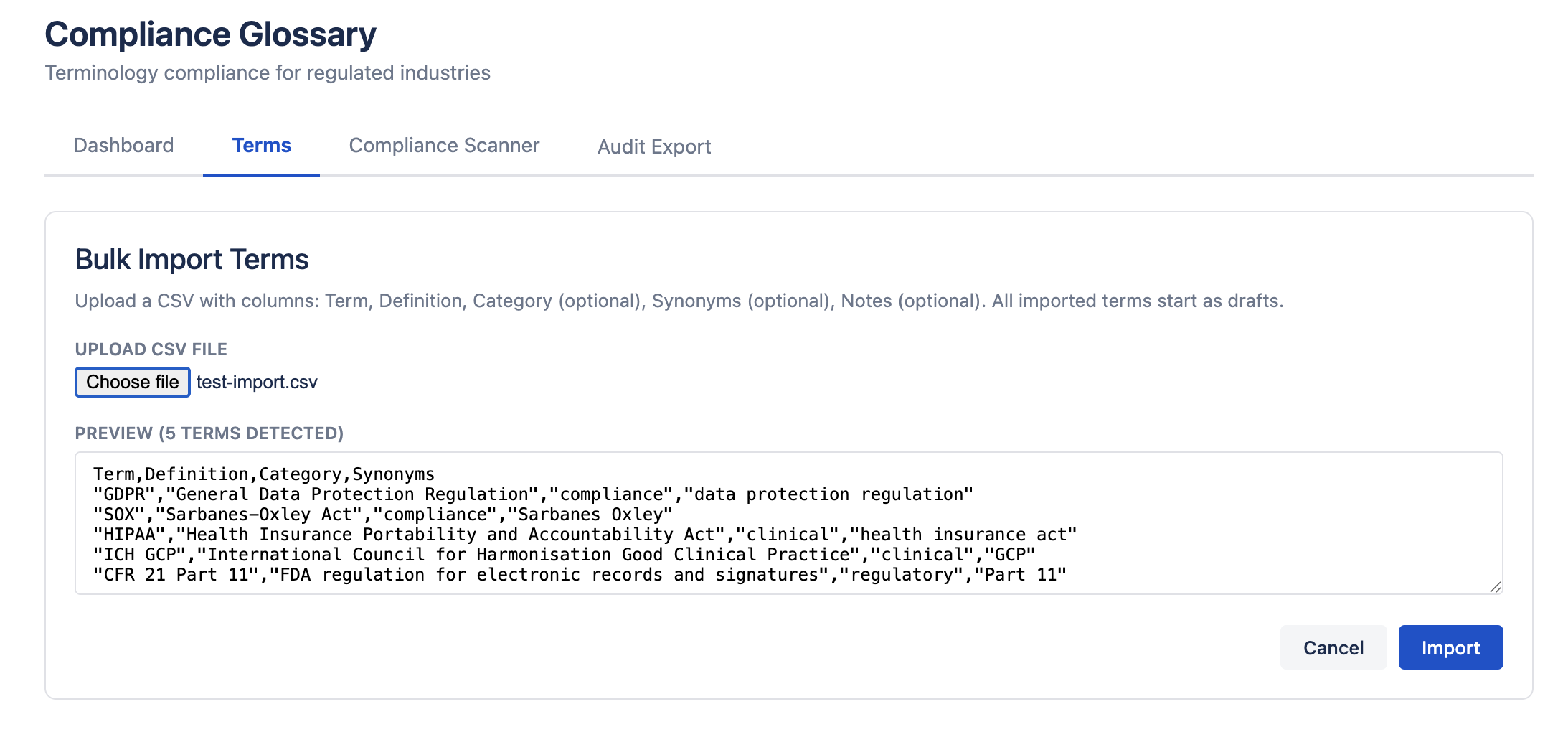
Task: Click the CSV header row in preview
Action: tap(263, 474)
